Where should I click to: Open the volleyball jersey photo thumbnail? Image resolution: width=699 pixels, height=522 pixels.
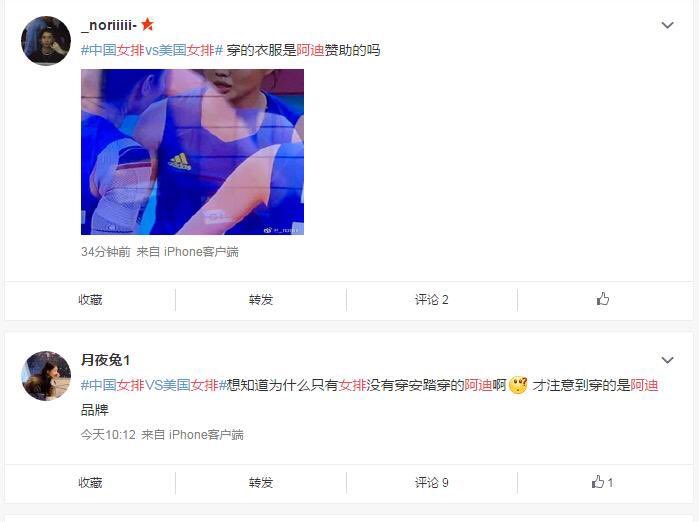[192, 152]
